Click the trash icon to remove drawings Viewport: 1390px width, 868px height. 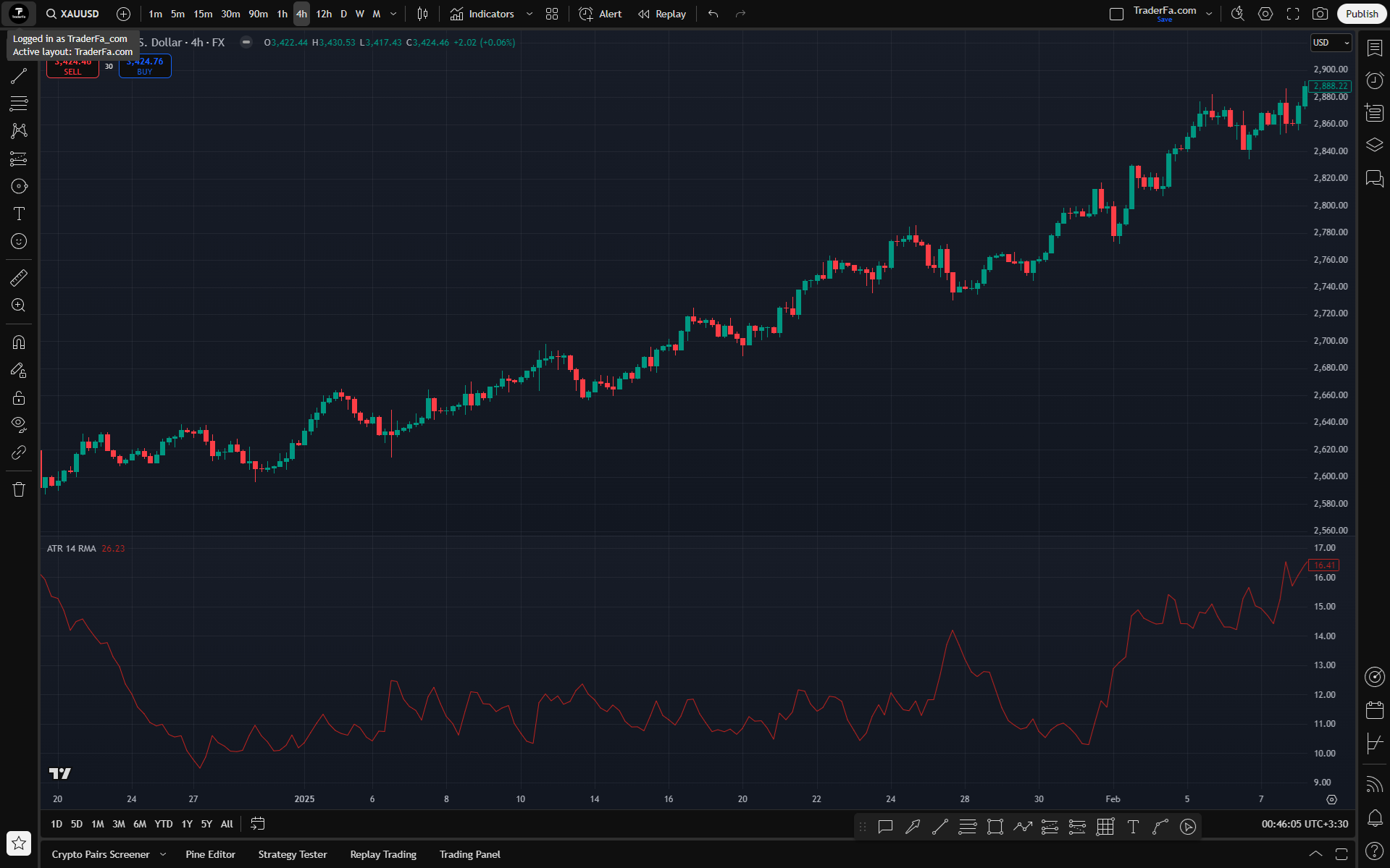[x=19, y=489]
